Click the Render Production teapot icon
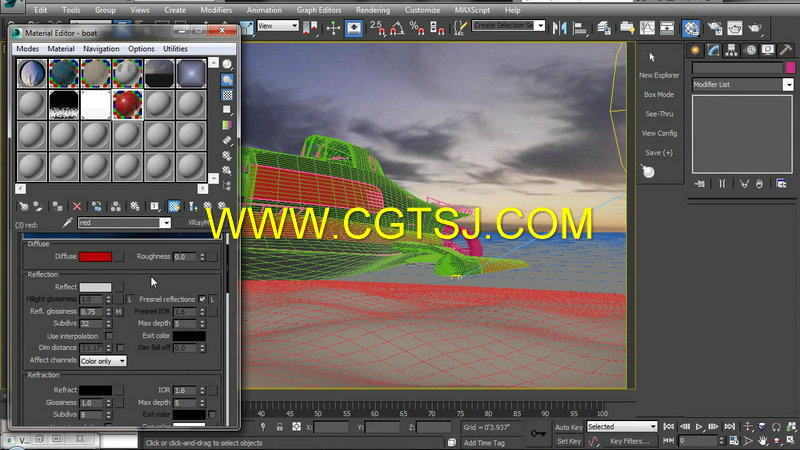Screen dimensions: 800x450 754,28
